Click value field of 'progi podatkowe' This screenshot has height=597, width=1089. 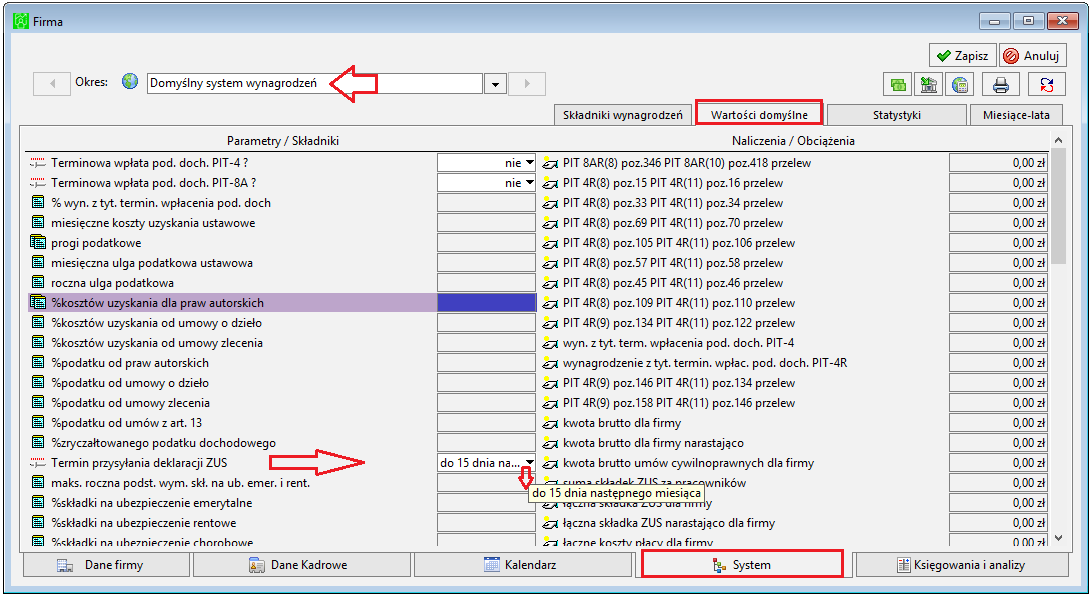[487, 243]
